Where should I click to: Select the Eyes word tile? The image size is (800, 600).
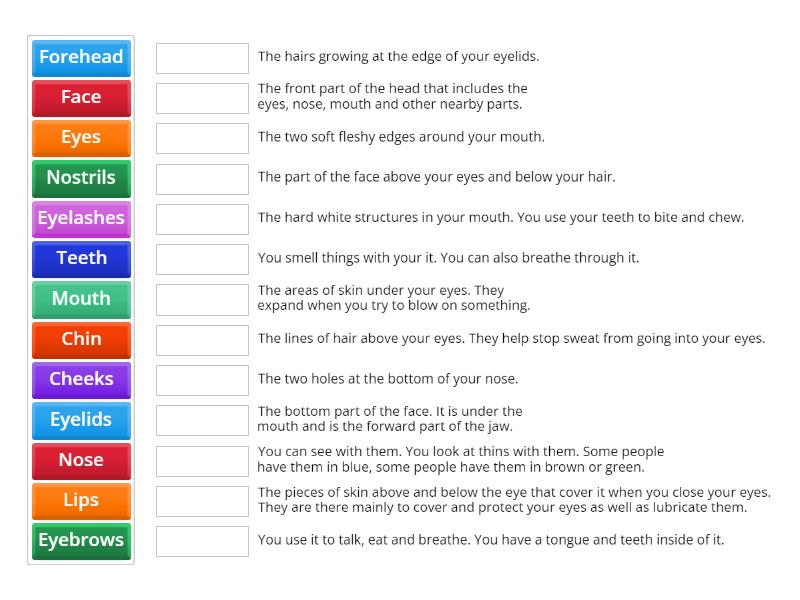click(80, 138)
